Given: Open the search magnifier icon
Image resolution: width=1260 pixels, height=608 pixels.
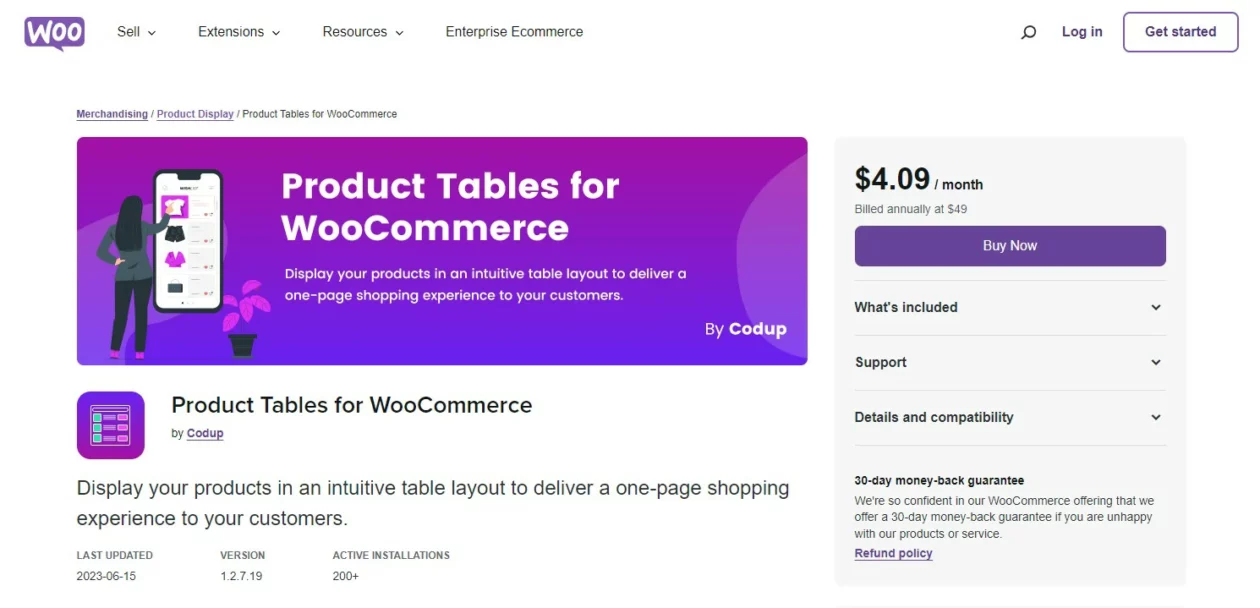Looking at the screenshot, I should coord(1028,32).
